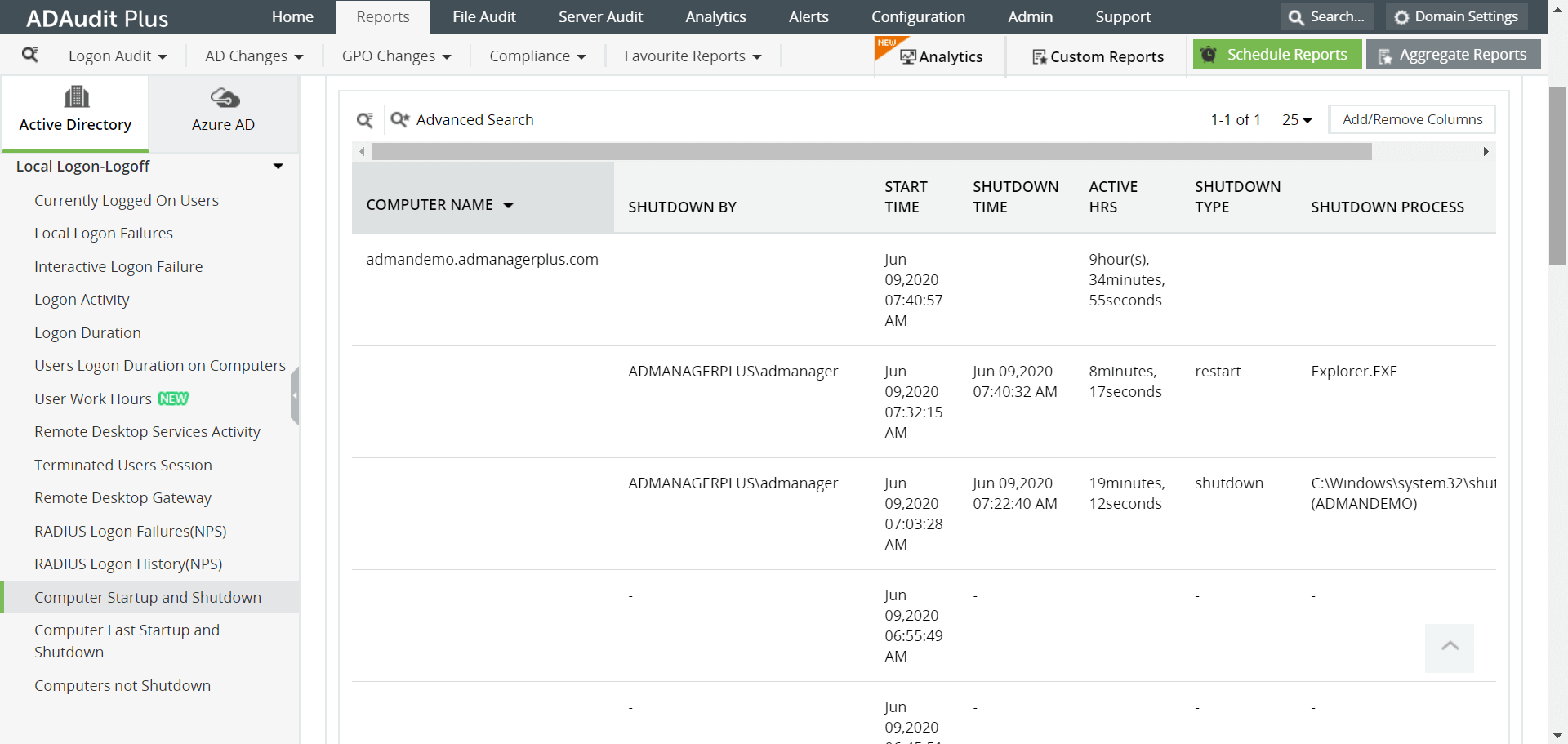Image resolution: width=1568 pixels, height=744 pixels.
Task: Open the Logon Audit dropdown
Action: 118,56
